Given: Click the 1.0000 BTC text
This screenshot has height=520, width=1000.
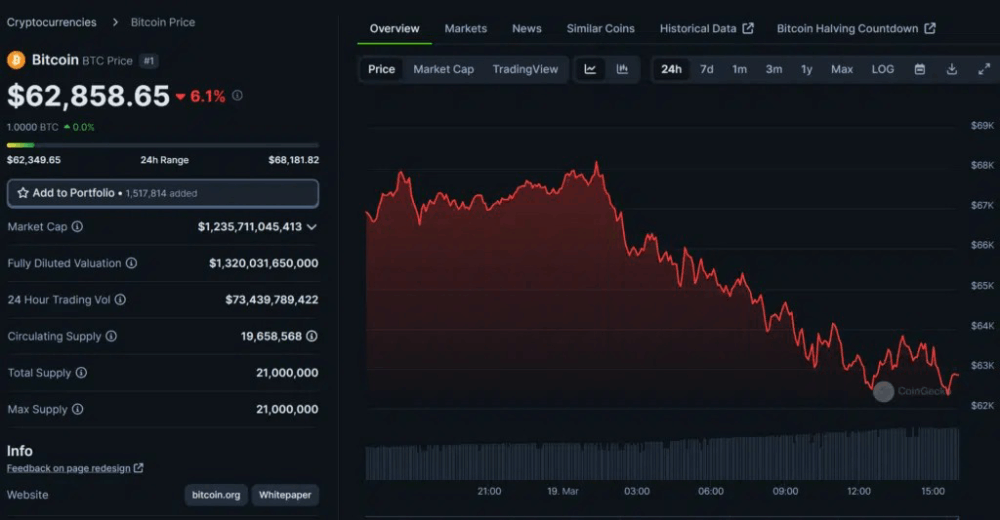Looking at the screenshot, I should click(x=33, y=127).
